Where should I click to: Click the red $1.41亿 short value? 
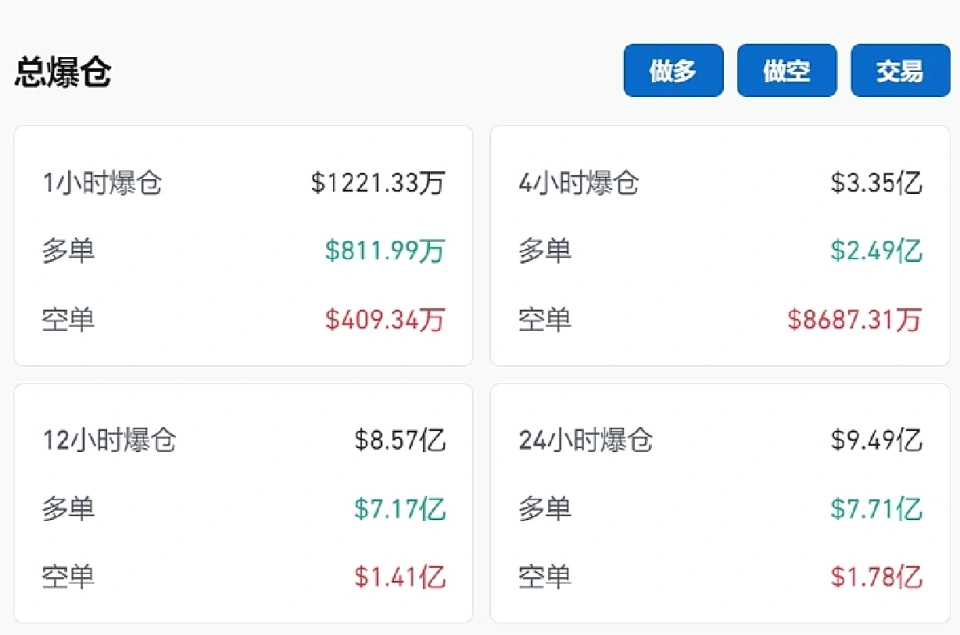[x=400, y=577]
